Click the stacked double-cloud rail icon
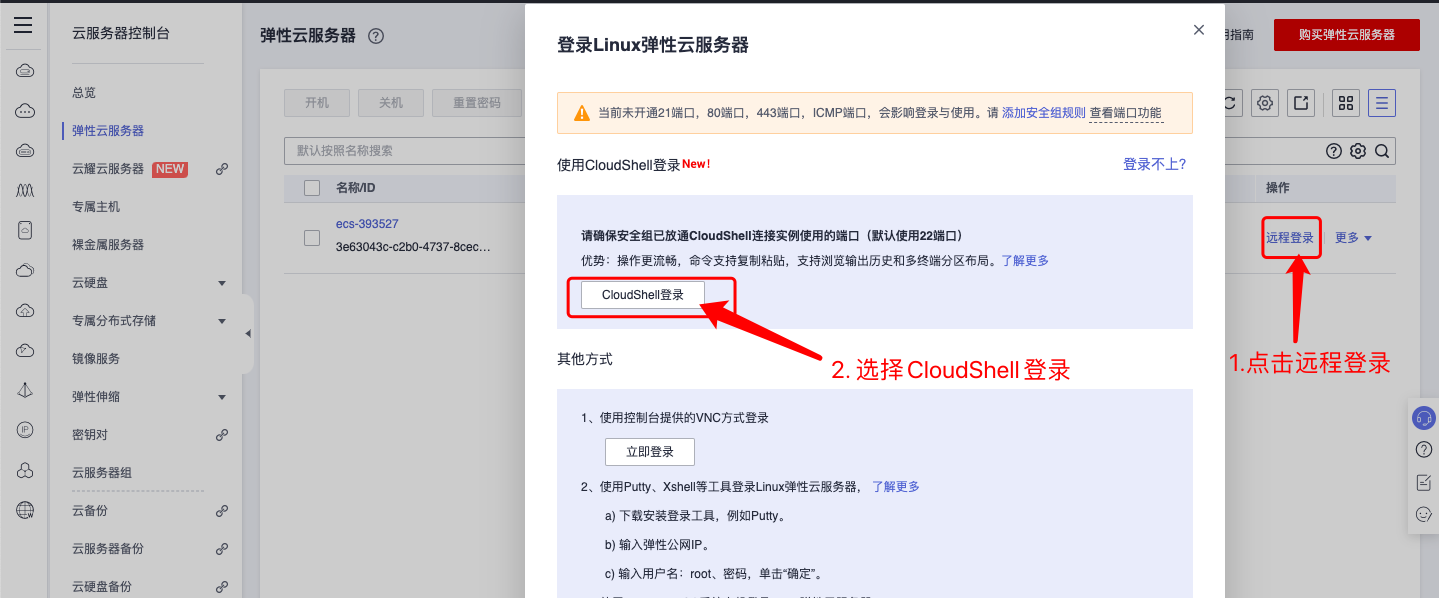Screen dimensions: 1439x598 tap(25, 270)
